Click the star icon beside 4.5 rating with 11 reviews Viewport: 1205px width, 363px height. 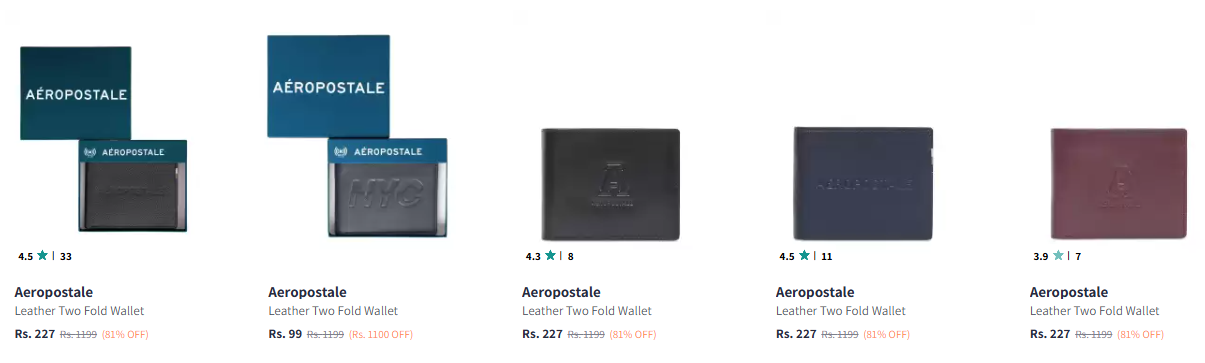804,256
